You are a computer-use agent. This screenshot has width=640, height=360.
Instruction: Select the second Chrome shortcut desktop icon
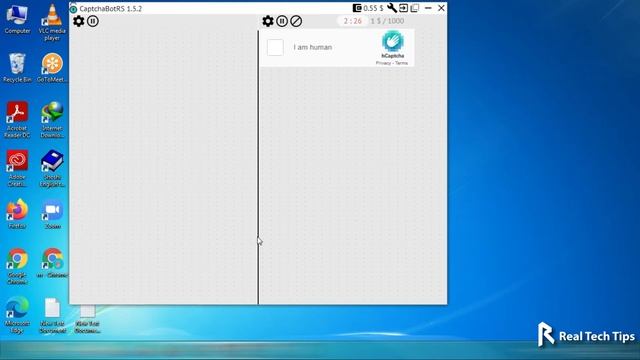pyautogui.click(x=52, y=263)
